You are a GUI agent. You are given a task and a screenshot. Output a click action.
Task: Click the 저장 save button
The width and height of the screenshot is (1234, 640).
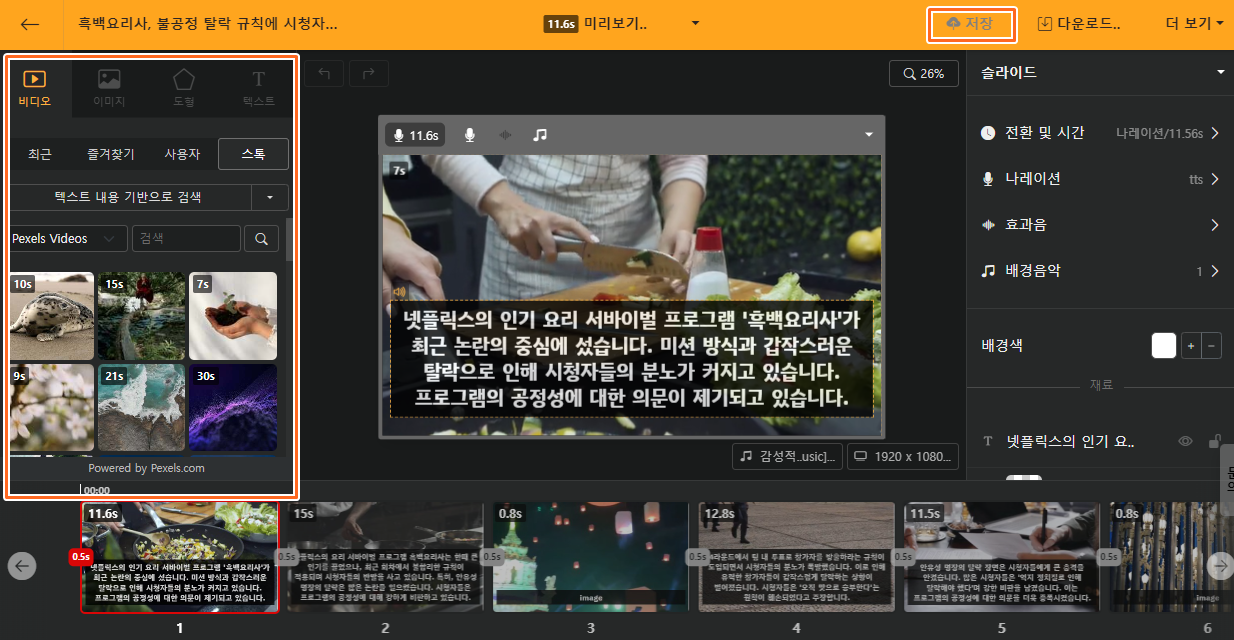(973, 24)
